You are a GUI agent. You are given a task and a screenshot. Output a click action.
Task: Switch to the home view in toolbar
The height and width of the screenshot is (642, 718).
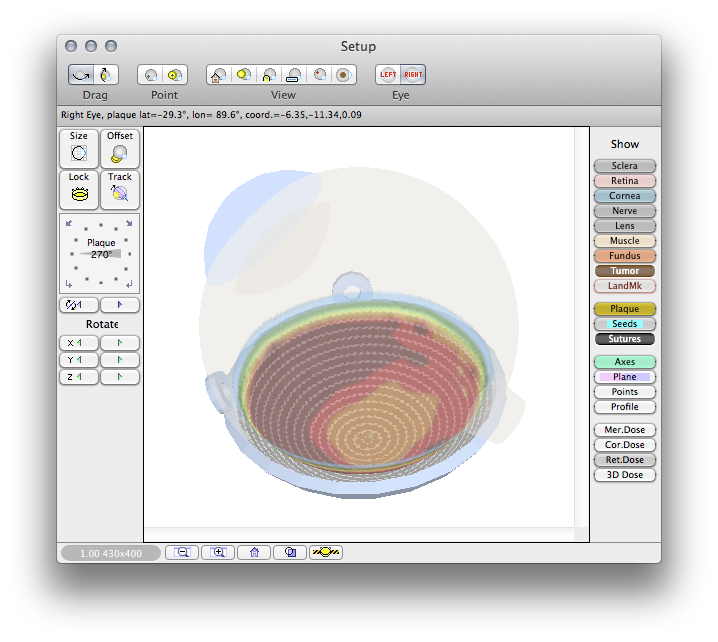coord(218,75)
